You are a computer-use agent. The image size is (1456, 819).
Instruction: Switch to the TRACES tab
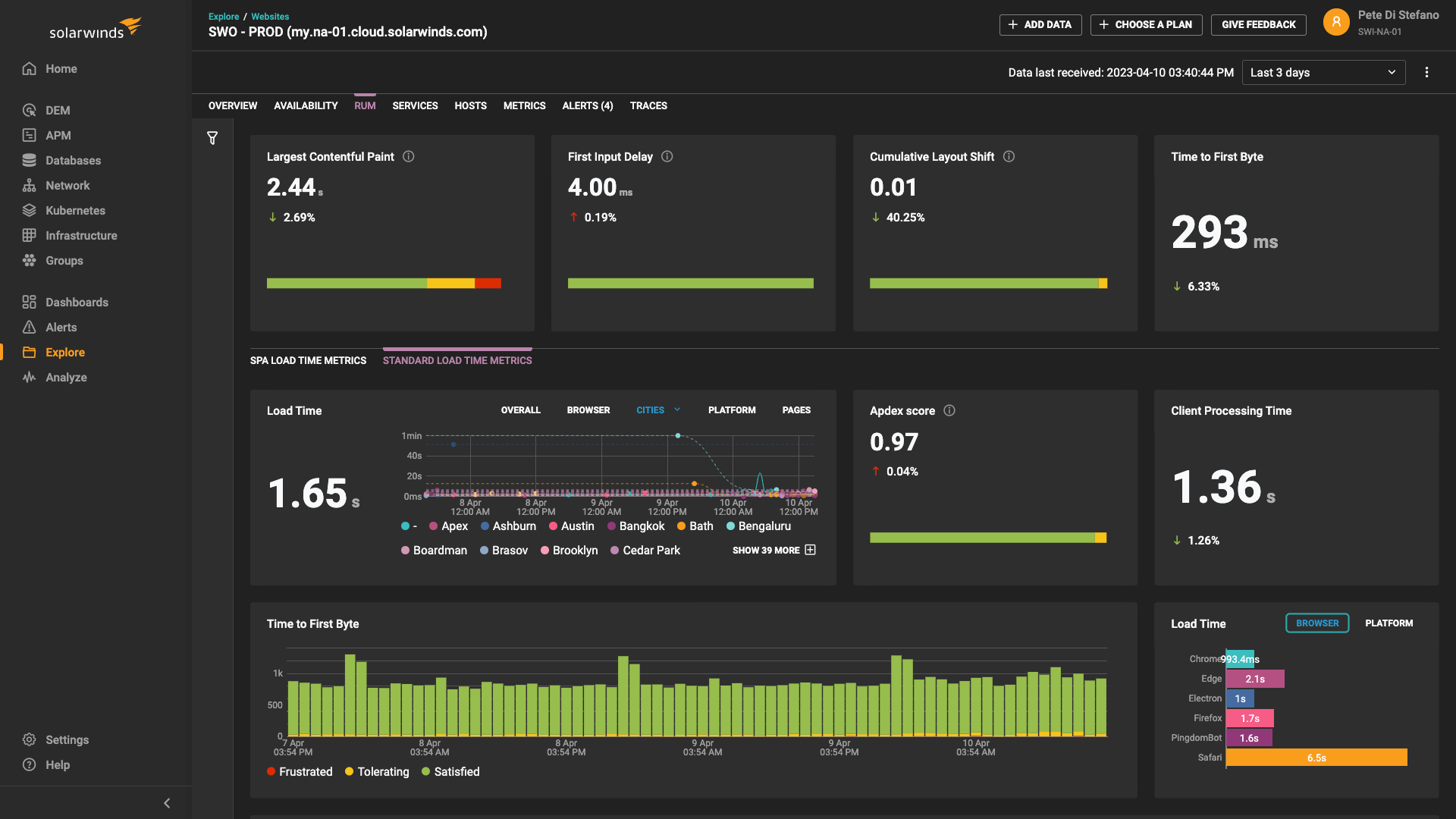tap(648, 105)
